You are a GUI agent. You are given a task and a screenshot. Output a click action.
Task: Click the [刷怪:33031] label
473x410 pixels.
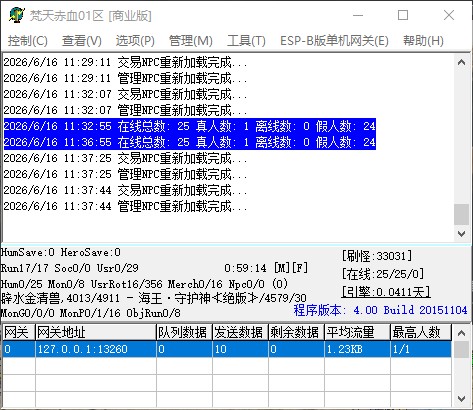377,256
